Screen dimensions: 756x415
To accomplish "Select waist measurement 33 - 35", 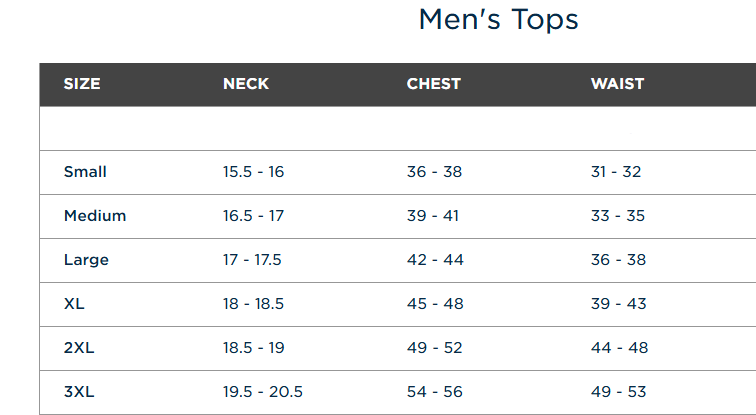I will coord(618,215).
